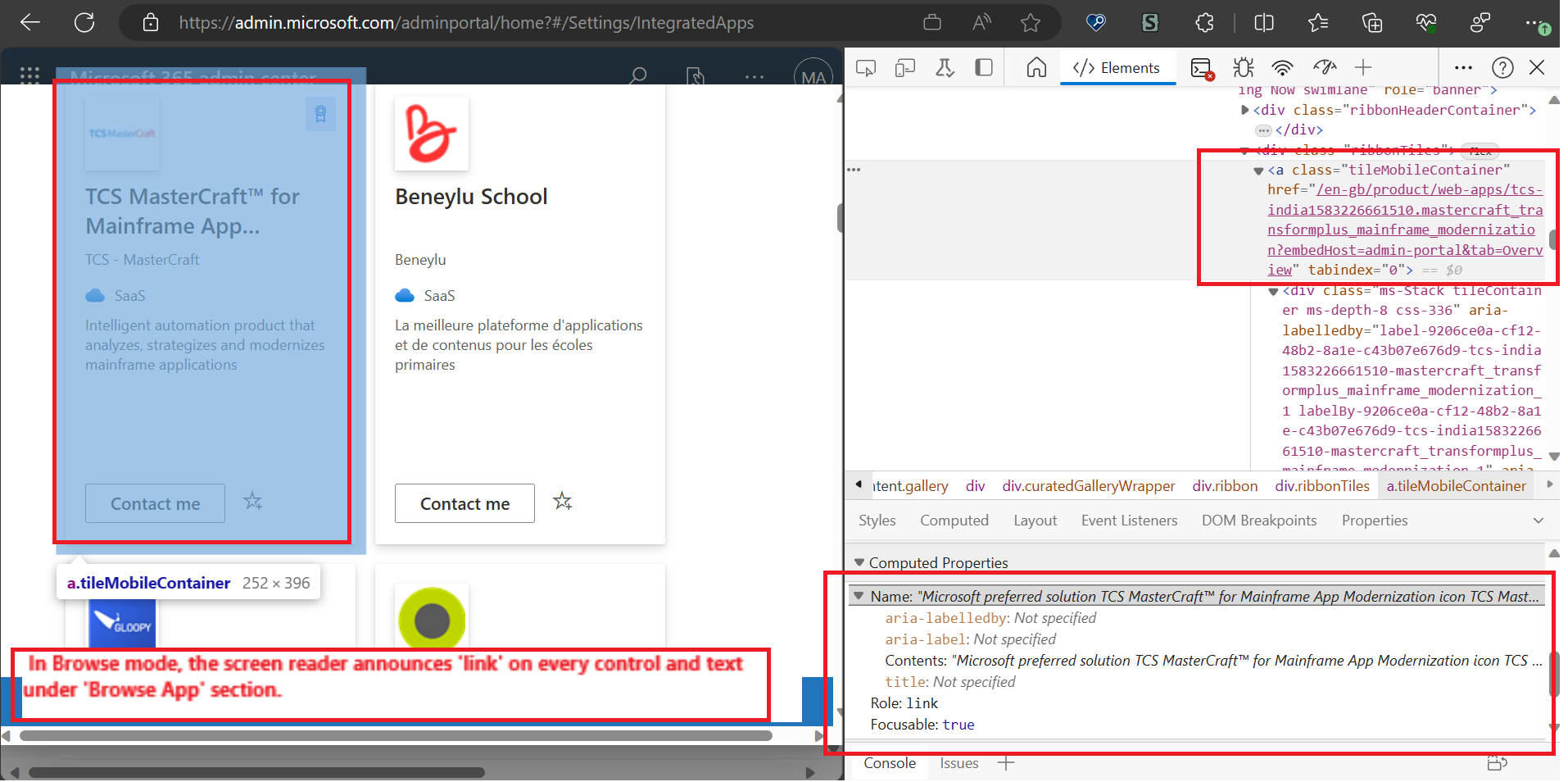Show more sidebar tabs chevron
Screen dimensions: 1568x782
[1538, 521]
